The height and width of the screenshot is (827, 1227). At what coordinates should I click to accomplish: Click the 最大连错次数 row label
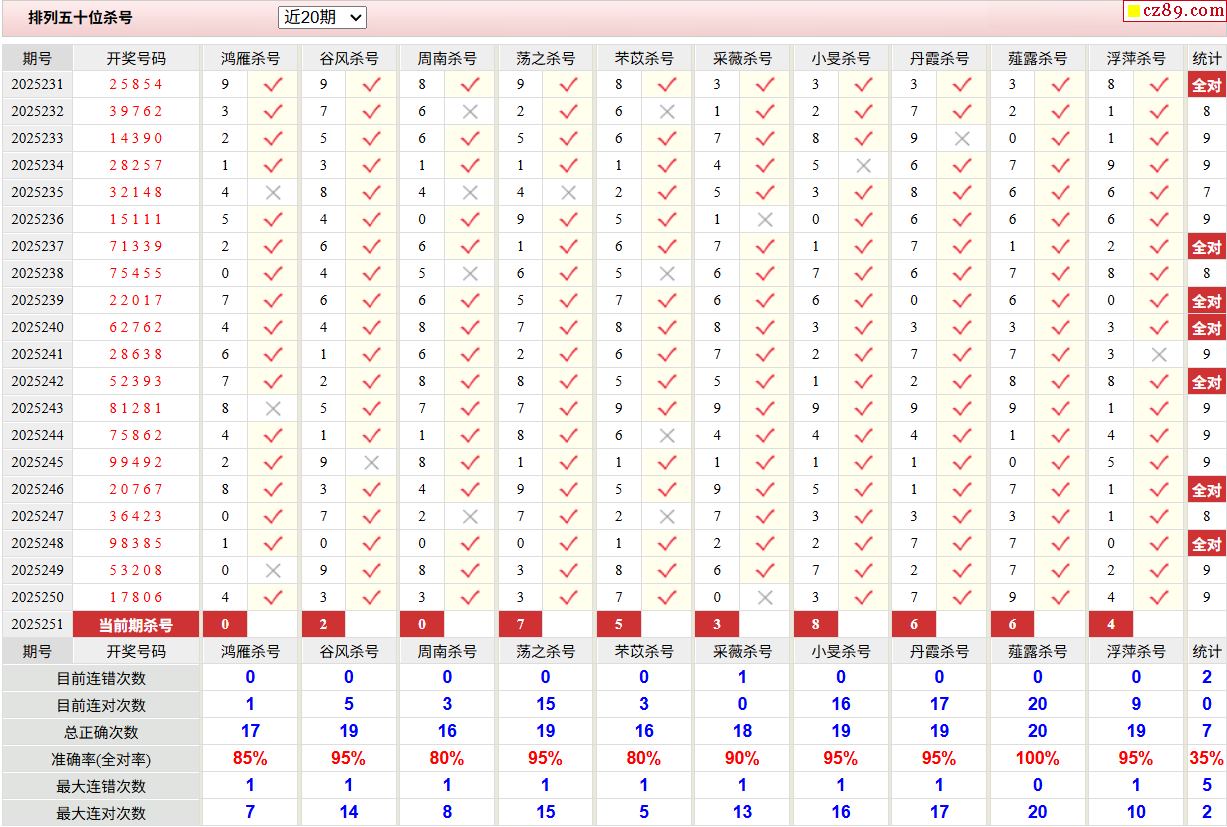pos(101,786)
